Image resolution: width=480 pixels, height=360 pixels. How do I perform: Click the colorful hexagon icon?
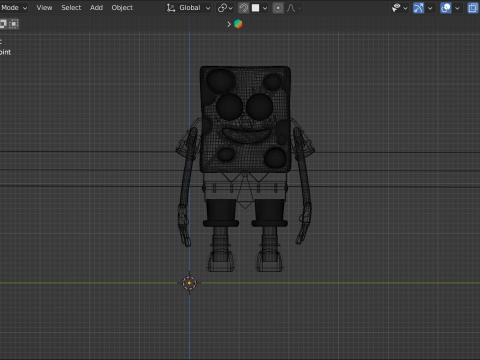tap(238, 24)
